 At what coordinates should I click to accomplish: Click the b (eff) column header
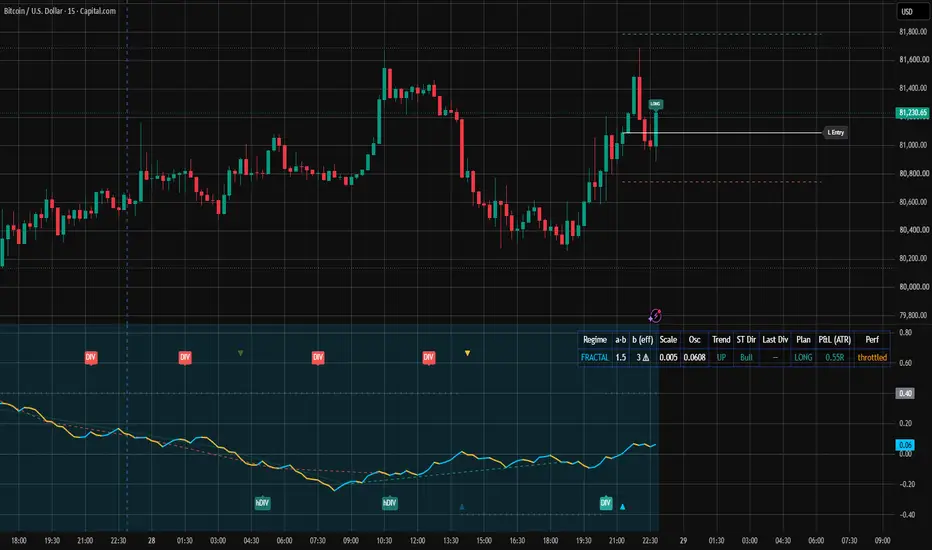643,340
